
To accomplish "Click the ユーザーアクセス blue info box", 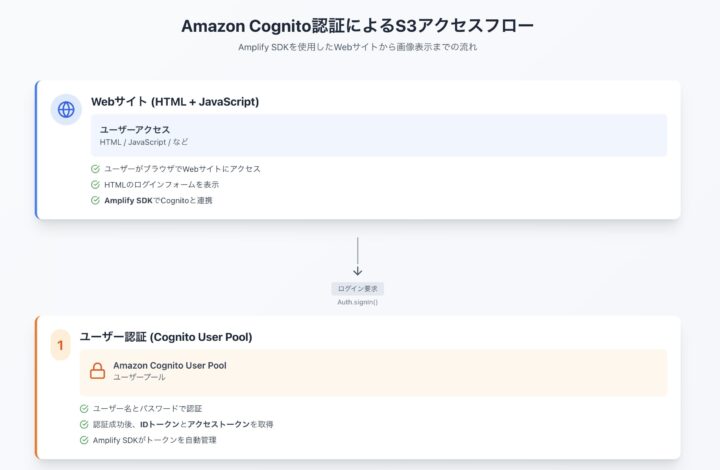I will click(x=379, y=135).
